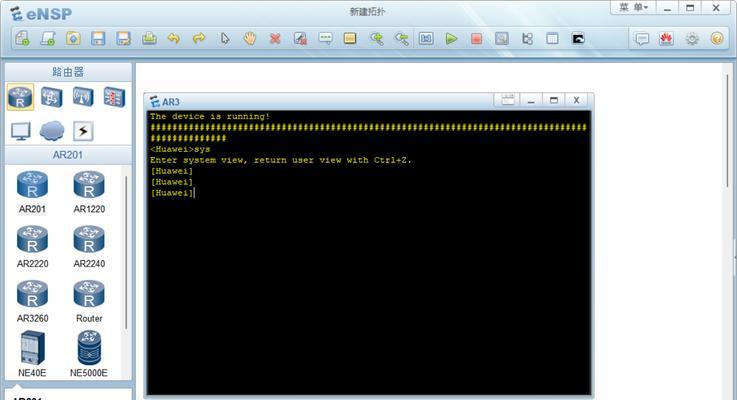The width and height of the screenshot is (737, 400).
Task: Select the arrow pointer tool
Action: coord(225,38)
